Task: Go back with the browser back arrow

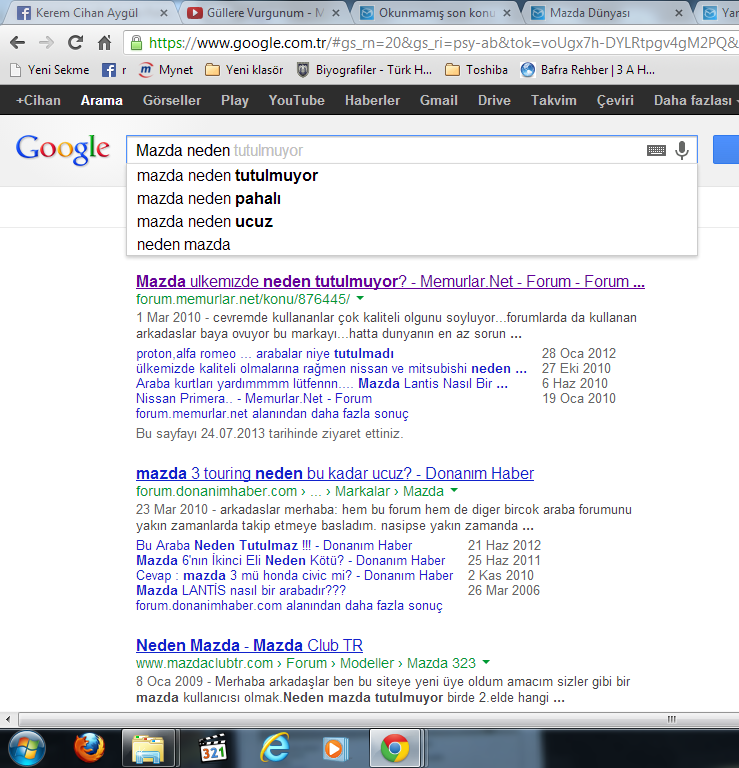Action: click(18, 43)
